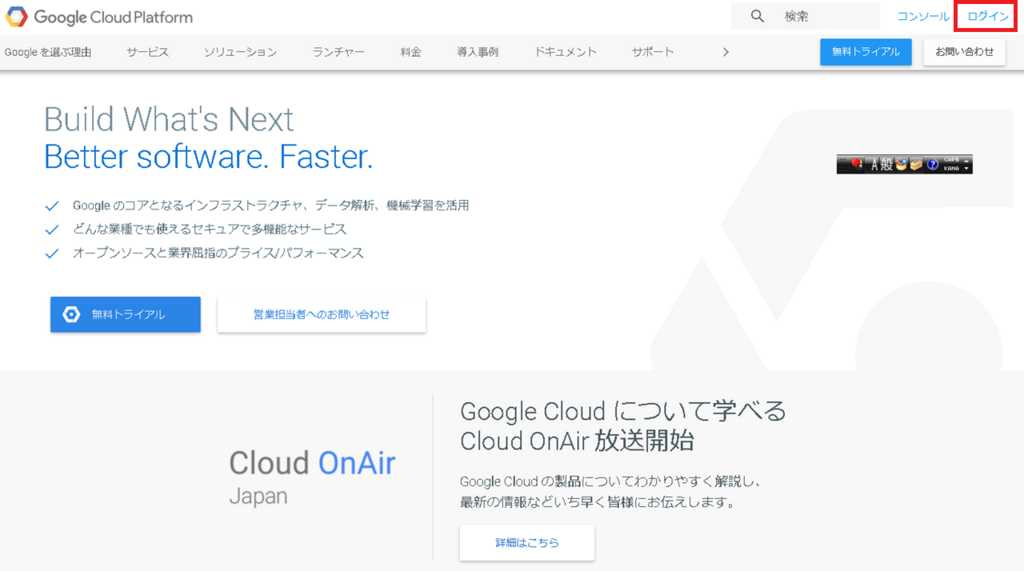Open the コンソール link
The height and width of the screenshot is (571, 1024).
(x=923, y=16)
